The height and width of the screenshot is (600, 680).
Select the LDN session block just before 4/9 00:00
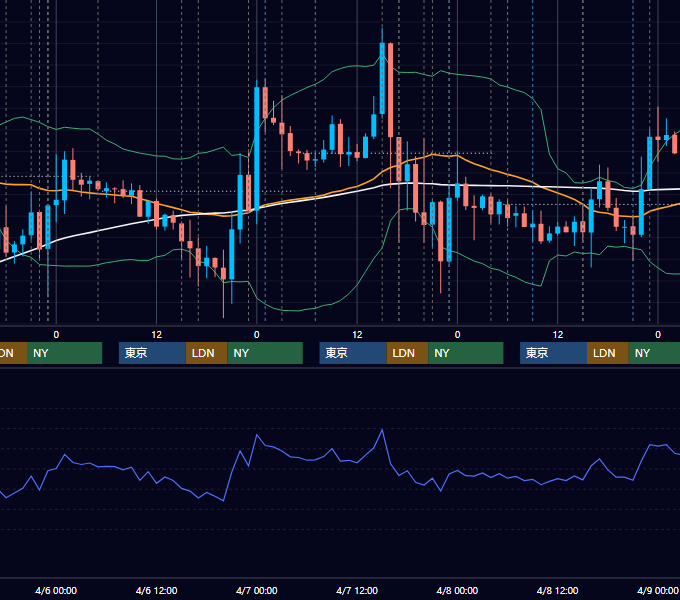click(608, 353)
